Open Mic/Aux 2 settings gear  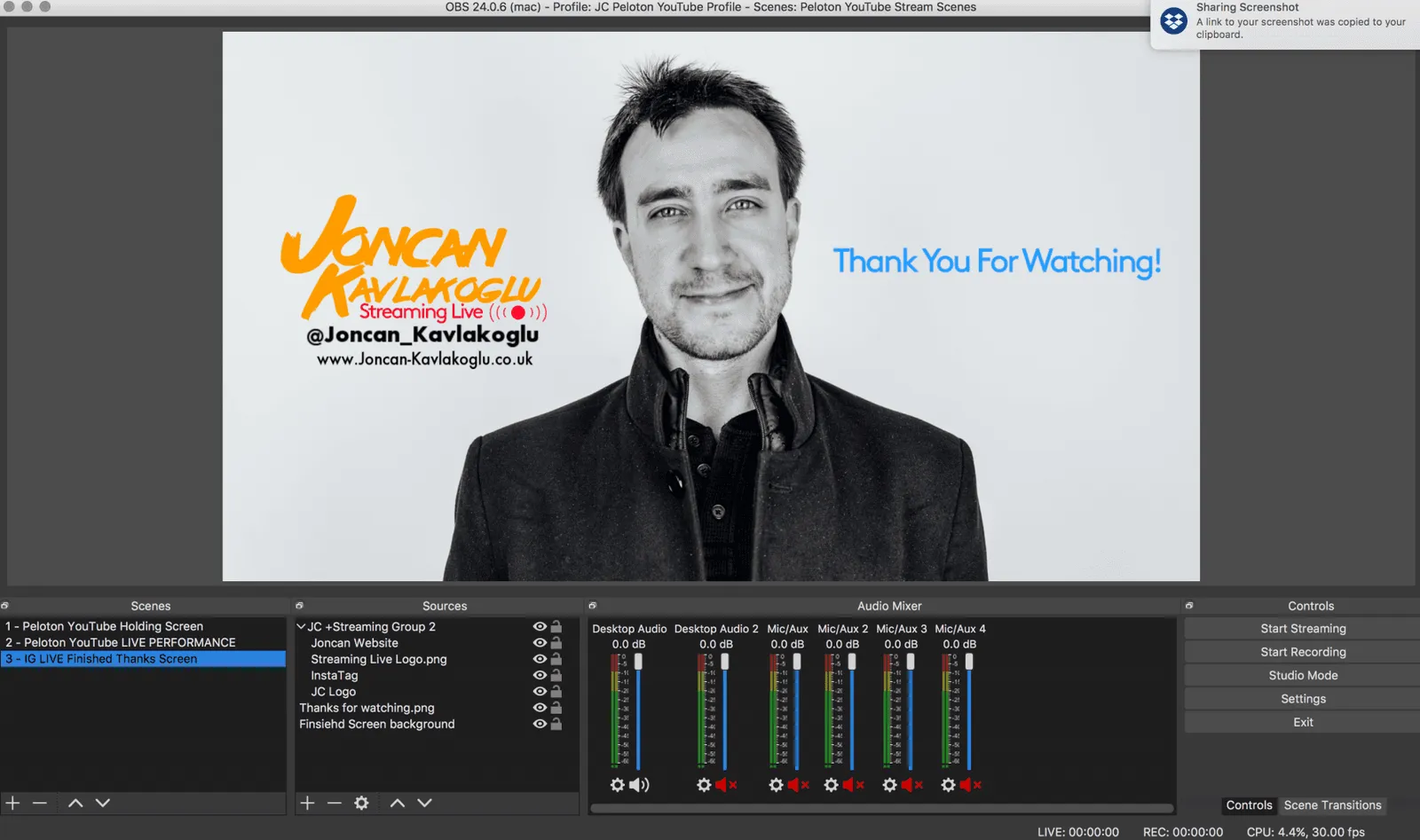pyautogui.click(x=832, y=785)
